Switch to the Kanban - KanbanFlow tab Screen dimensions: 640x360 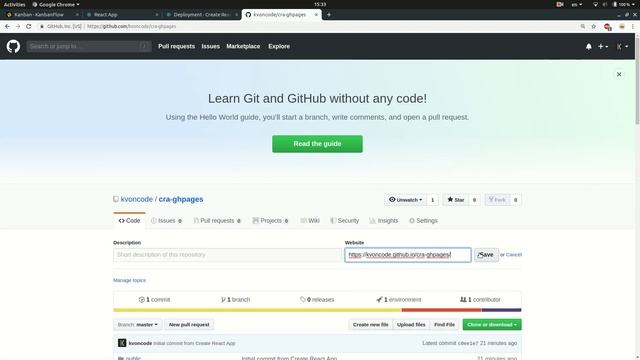coord(41,15)
